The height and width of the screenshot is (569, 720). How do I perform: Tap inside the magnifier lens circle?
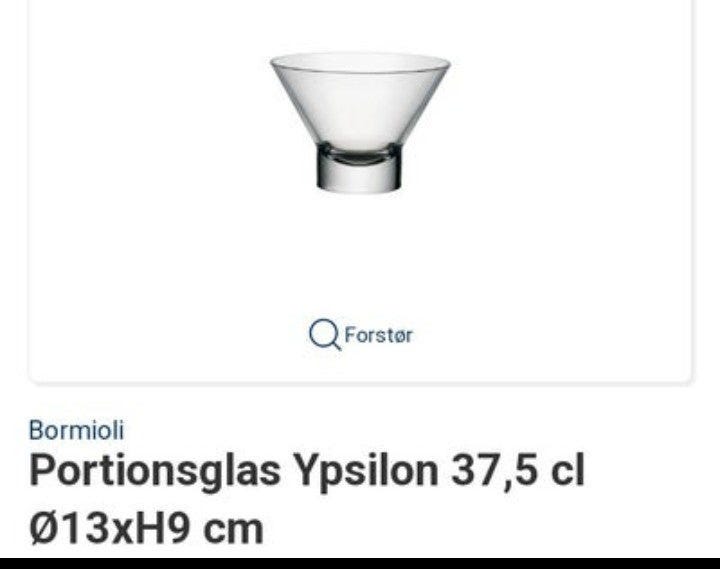click(x=323, y=333)
